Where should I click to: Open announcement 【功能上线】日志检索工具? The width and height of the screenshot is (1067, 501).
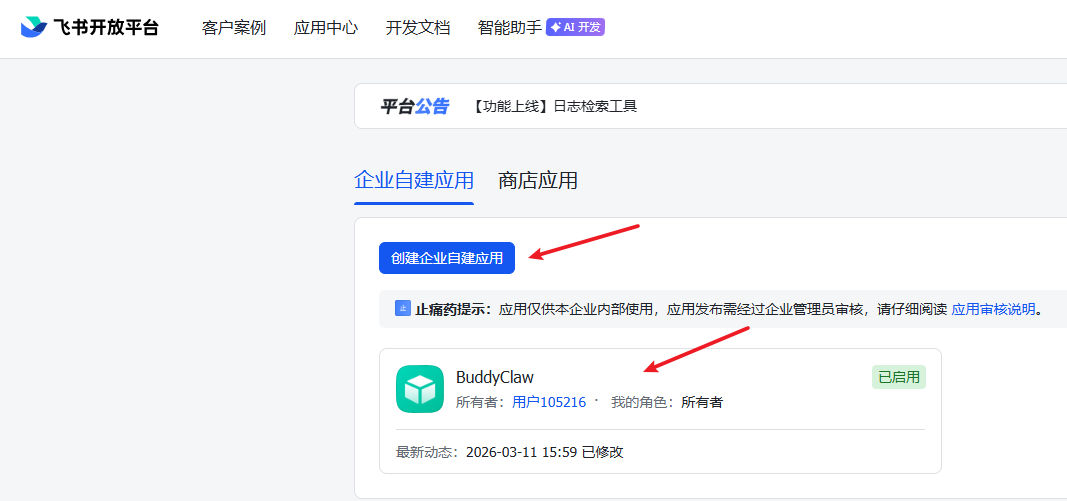coord(554,106)
